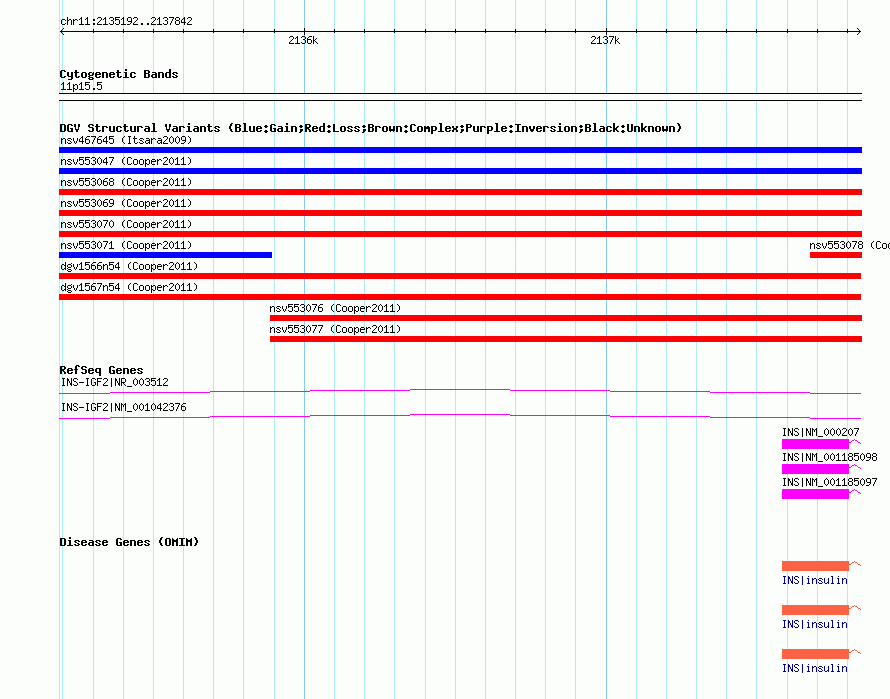
Task: Click the dgv1566n54 (Cooper2011) label
Action: (129, 266)
